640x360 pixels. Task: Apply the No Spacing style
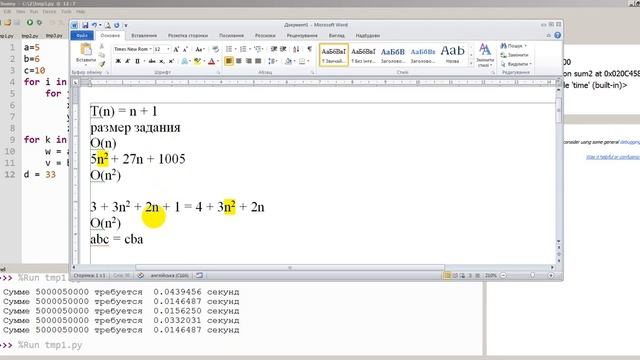[363, 55]
